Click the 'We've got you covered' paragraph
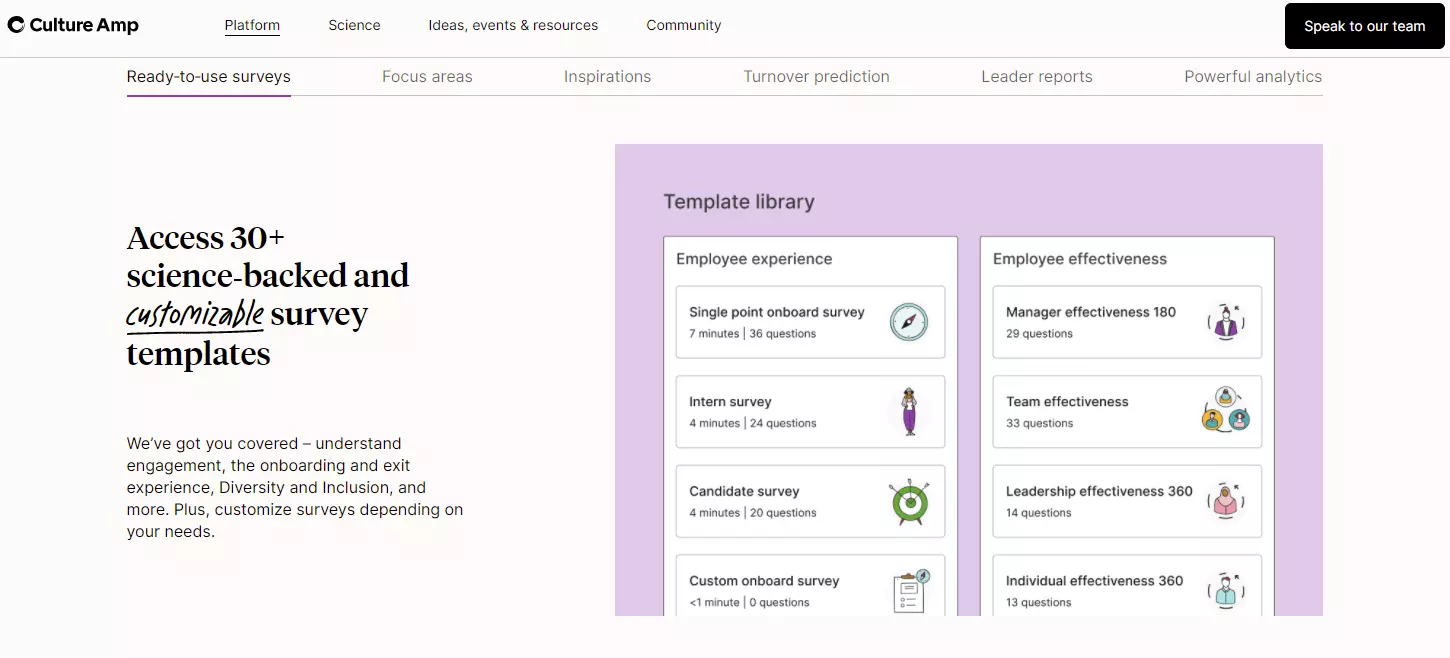The width and height of the screenshot is (1450, 658). click(295, 488)
